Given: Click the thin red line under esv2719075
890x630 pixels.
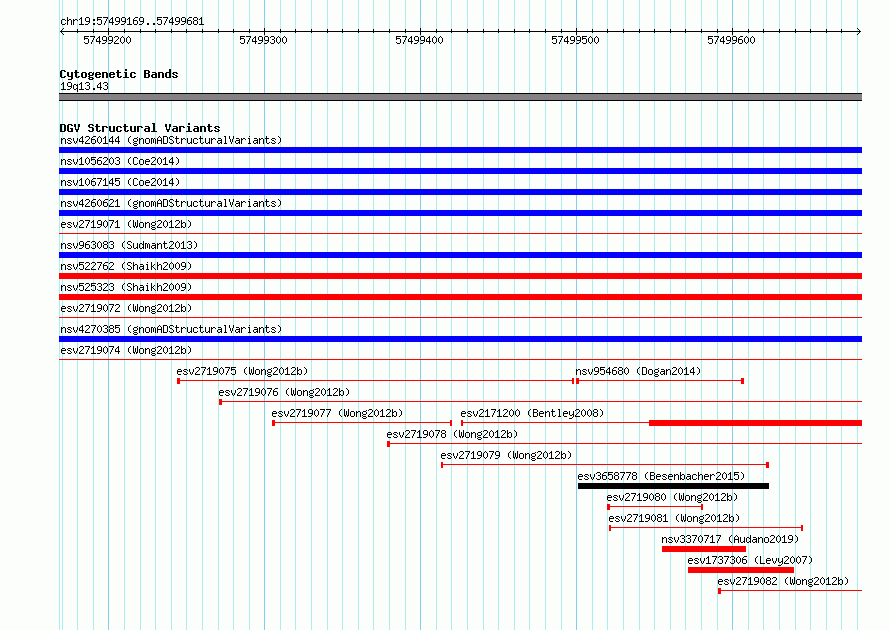Looking at the screenshot, I should [x=376, y=381].
